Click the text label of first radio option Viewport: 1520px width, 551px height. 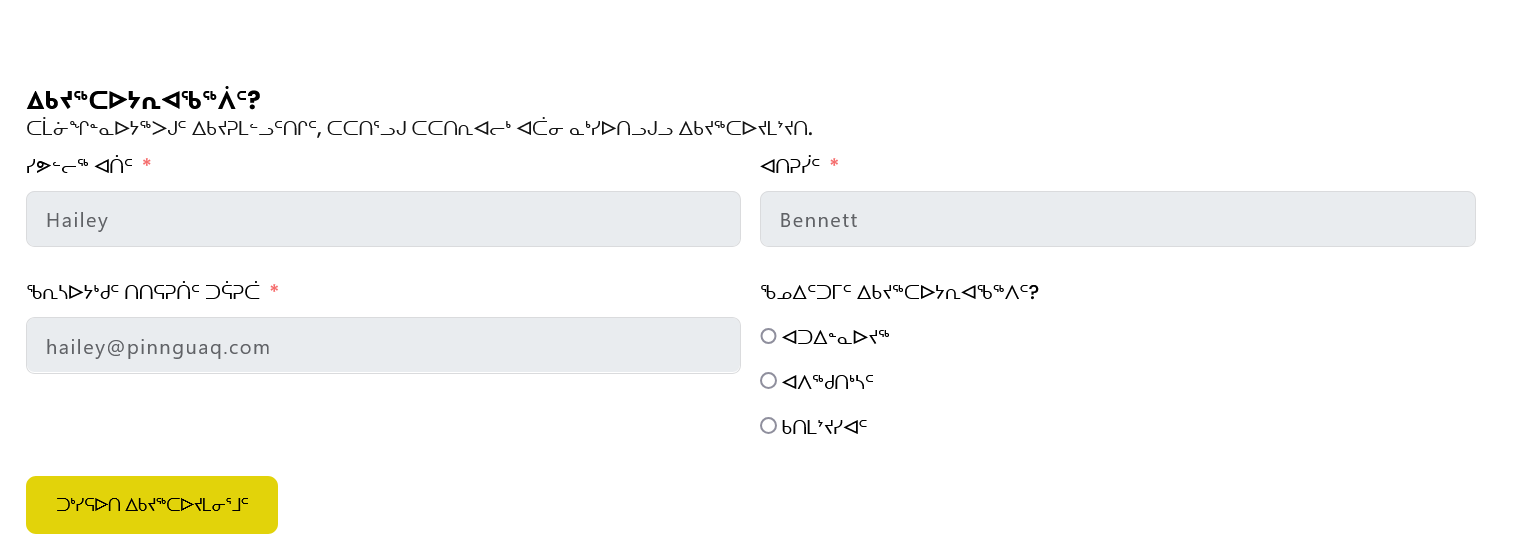[836, 337]
